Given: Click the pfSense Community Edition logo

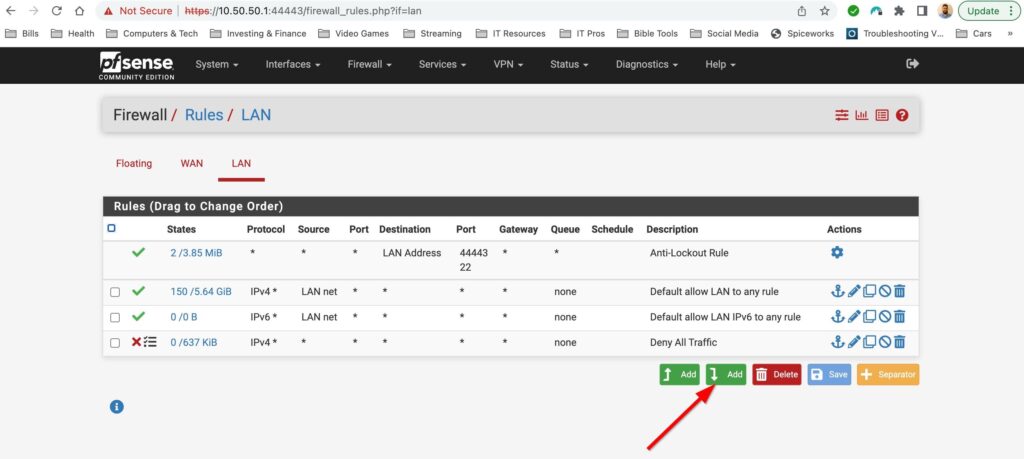Looking at the screenshot, I should (x=136, y=65).
